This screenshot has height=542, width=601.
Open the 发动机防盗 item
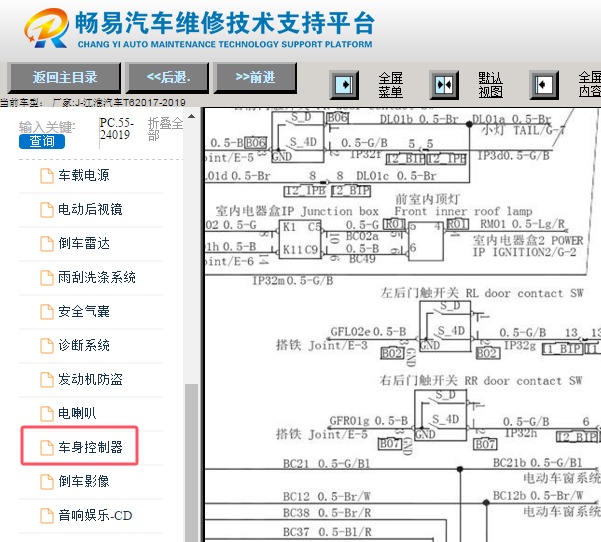pos(90,379)
